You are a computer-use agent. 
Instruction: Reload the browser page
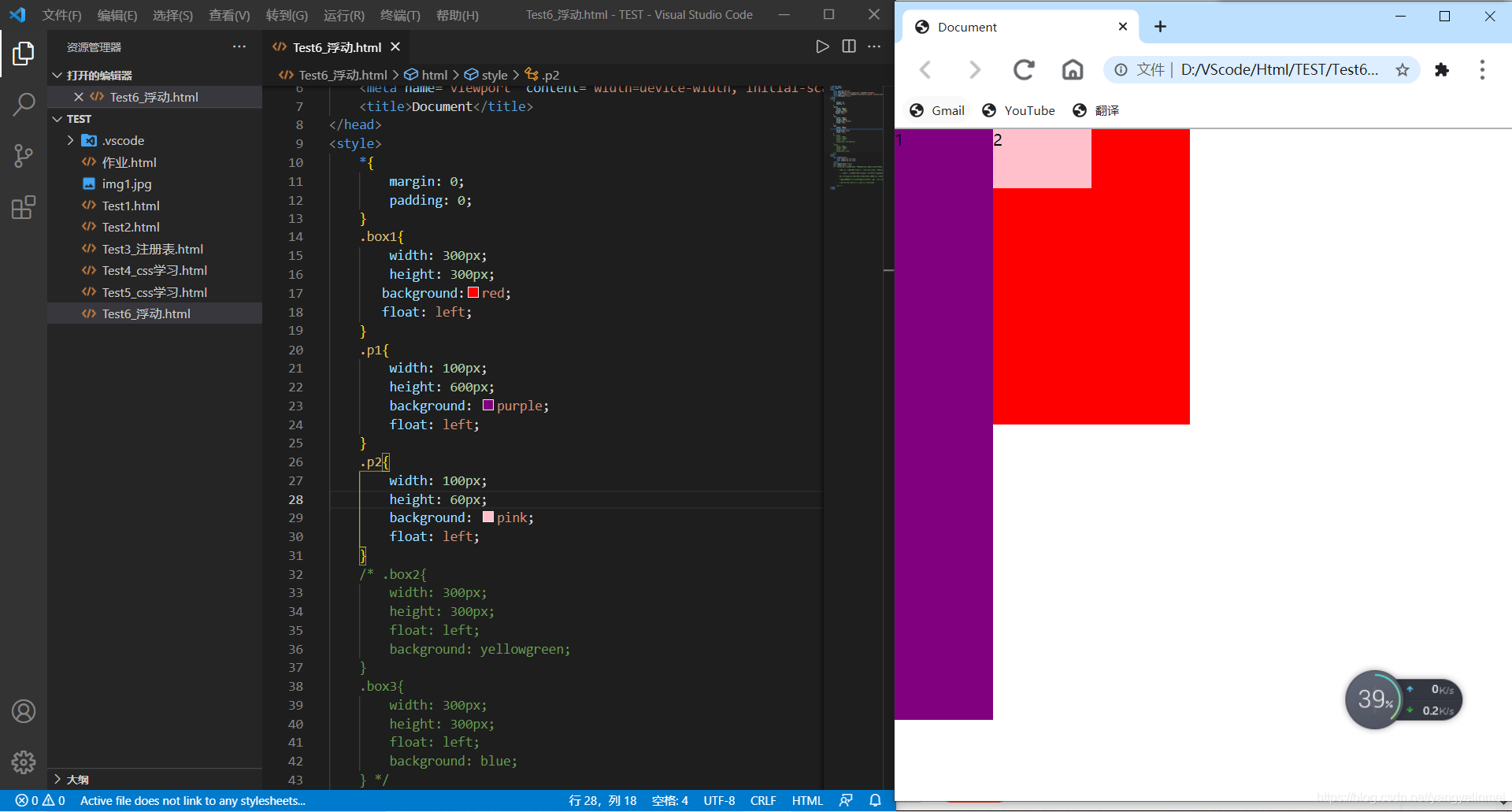tap(1024, 70)
